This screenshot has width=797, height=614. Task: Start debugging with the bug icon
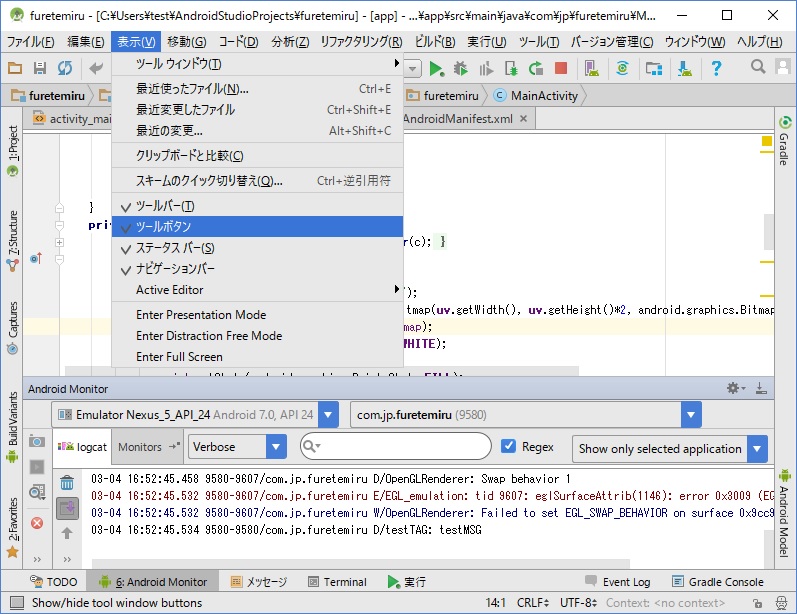pyautogui.click(x=461, y=68)
